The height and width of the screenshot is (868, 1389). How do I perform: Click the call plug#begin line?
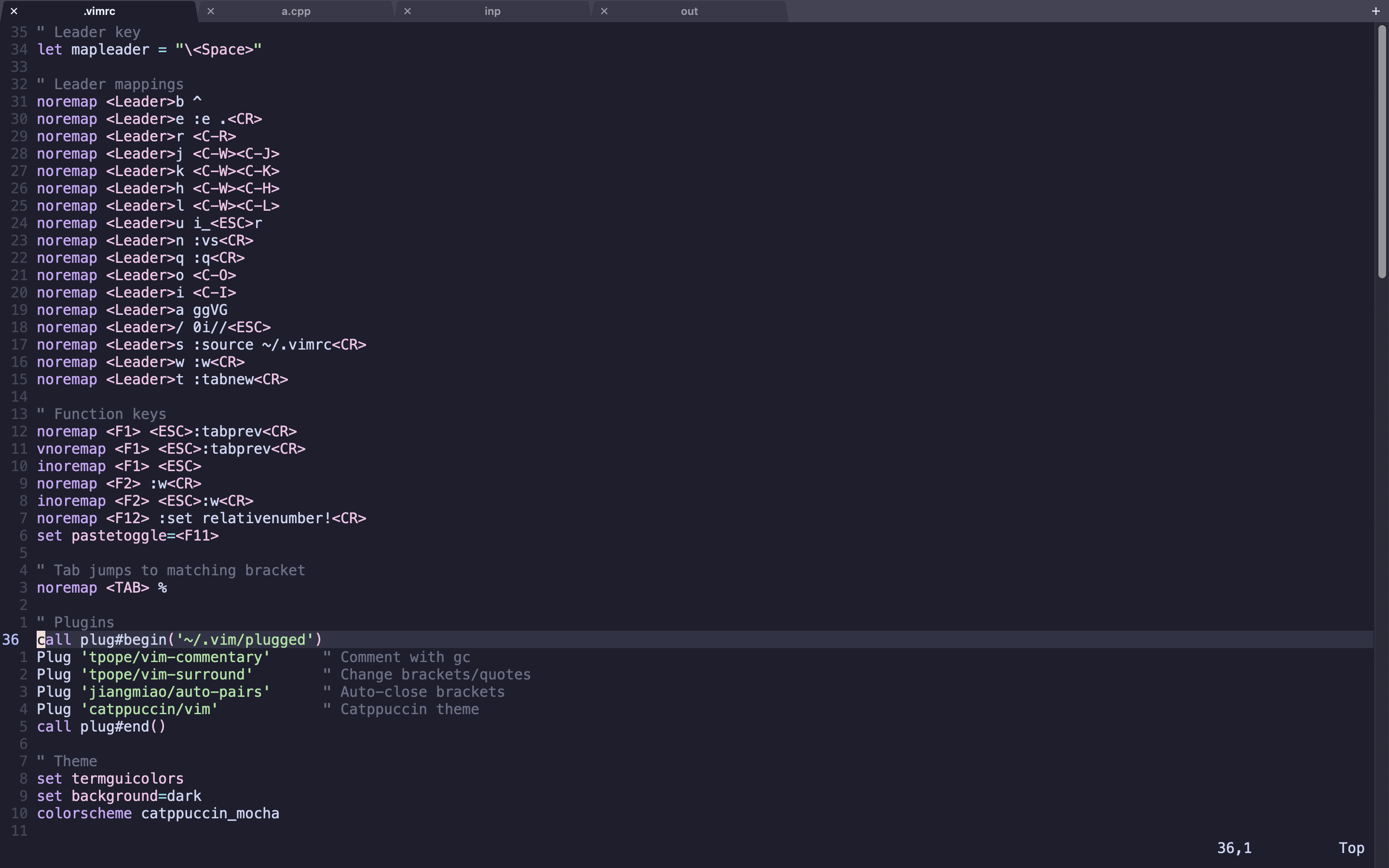[179, 639]
